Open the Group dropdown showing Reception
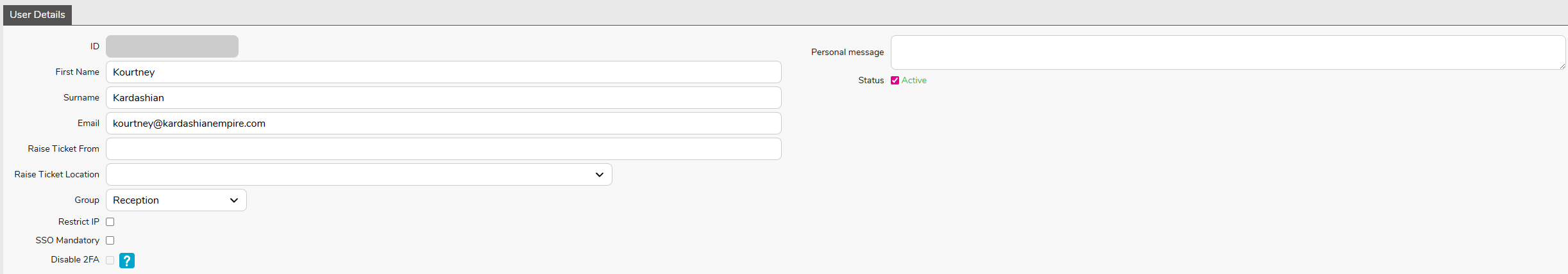The image size is (1568, 274). click(176, 200)
